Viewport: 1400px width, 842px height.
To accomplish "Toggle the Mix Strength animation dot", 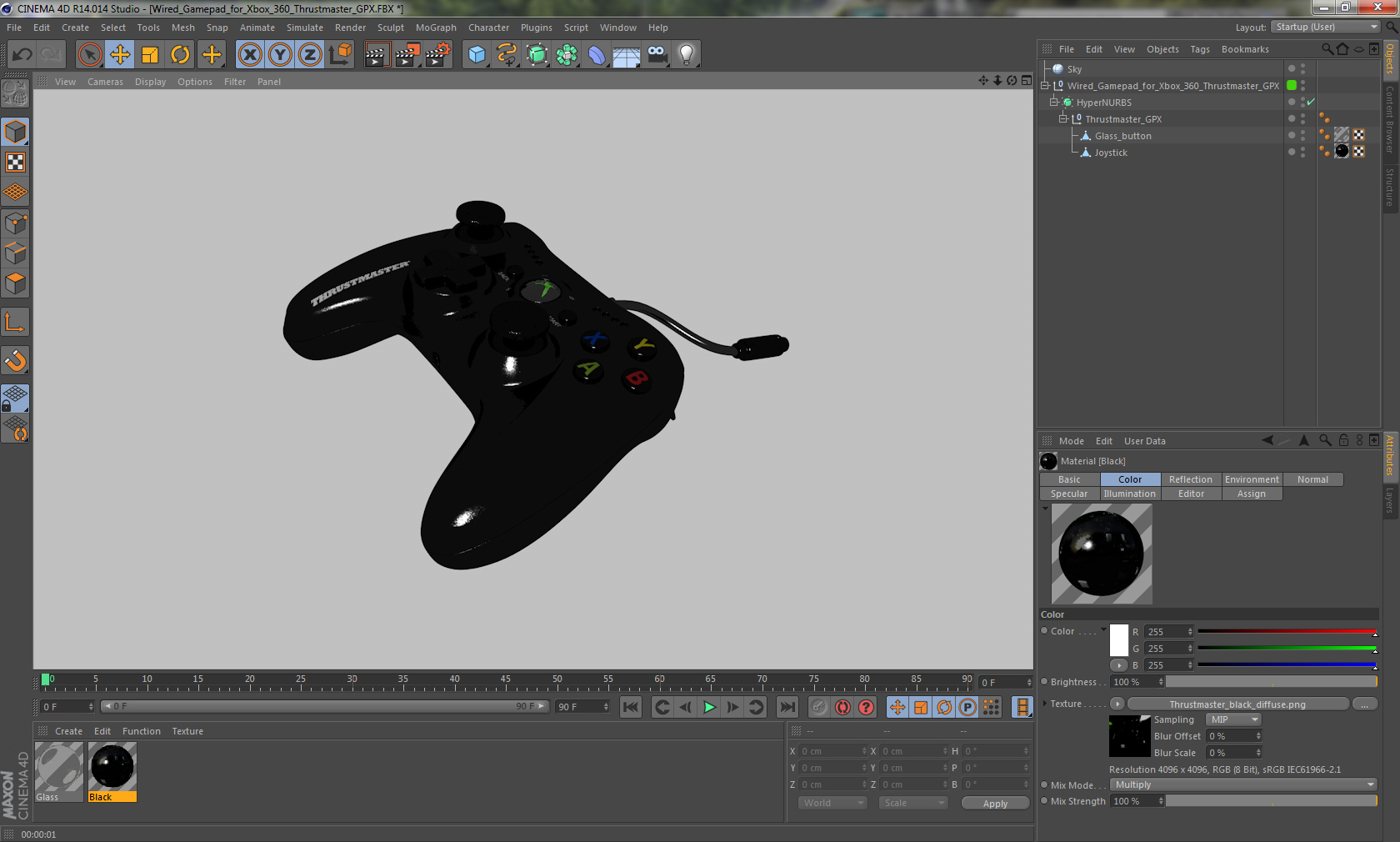I will [1044, 801].
